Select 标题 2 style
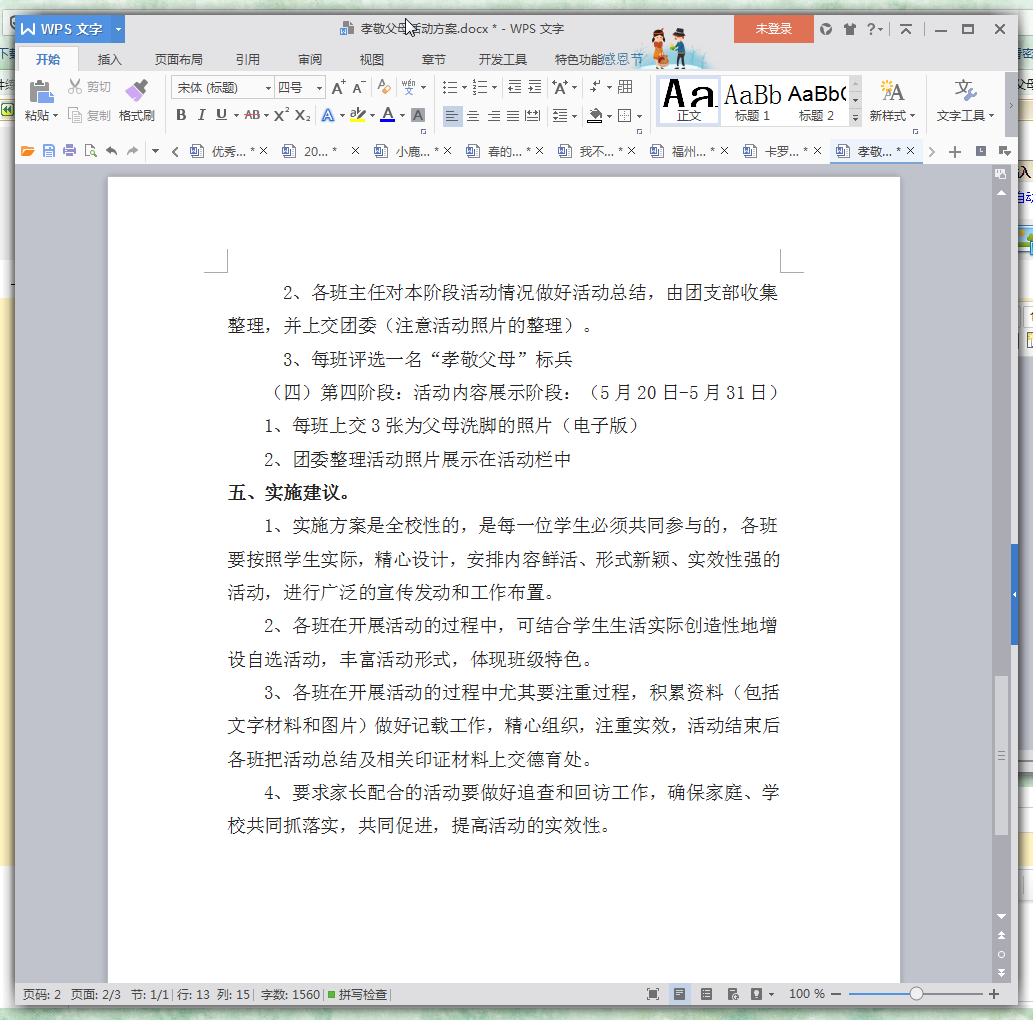This screenshot has width=1033, height=1020. pos(816,101)
